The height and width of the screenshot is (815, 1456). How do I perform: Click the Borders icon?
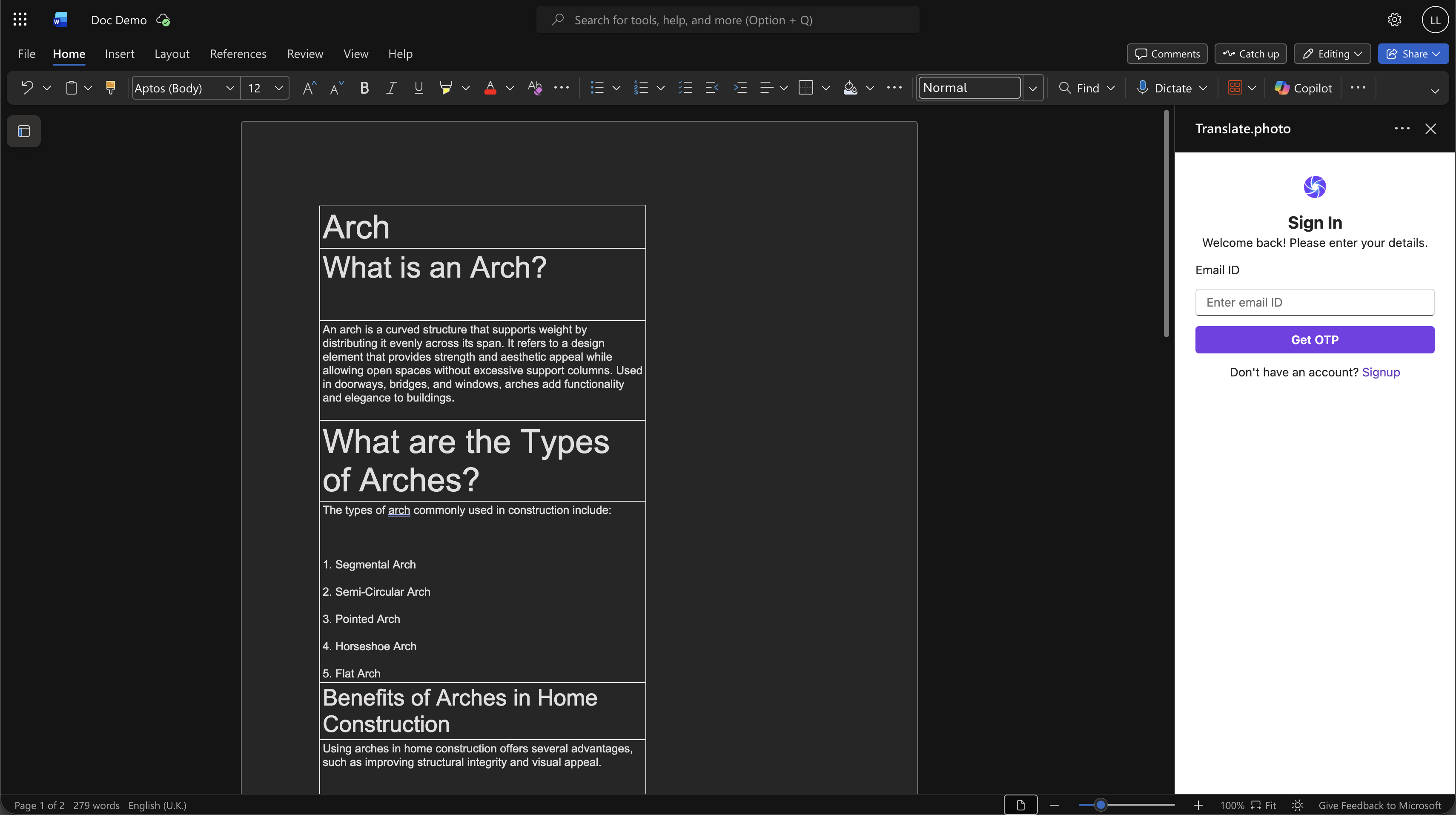(806, 88)
